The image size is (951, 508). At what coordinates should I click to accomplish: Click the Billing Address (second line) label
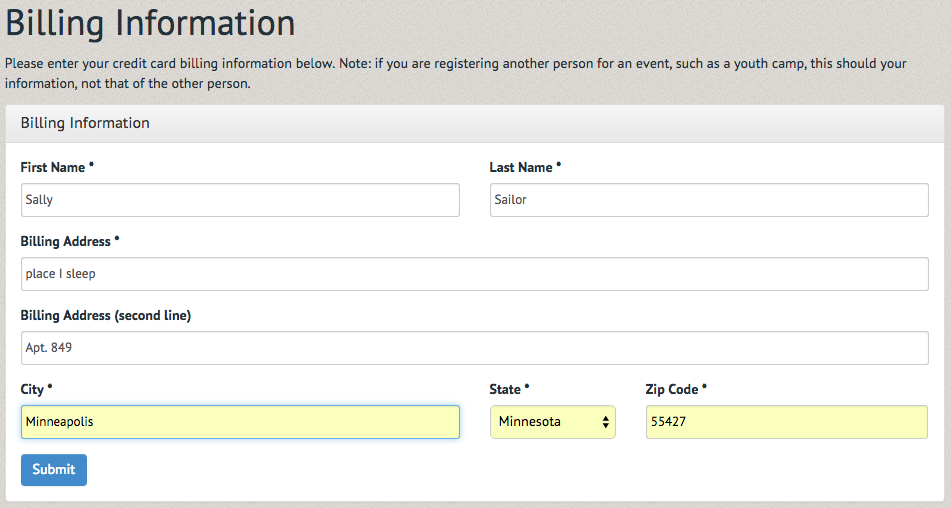point(106,315)
